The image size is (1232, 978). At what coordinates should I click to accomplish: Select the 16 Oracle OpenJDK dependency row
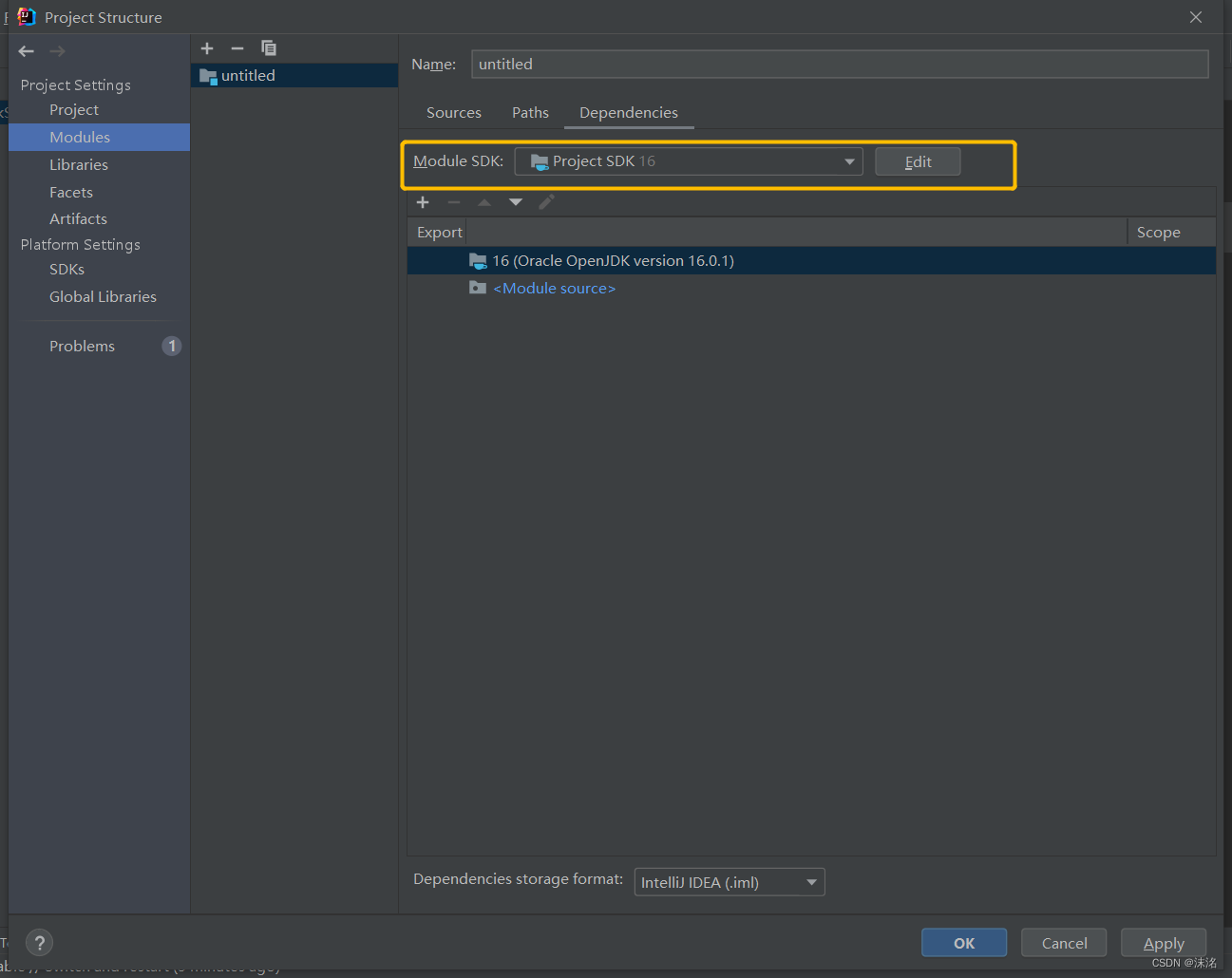tap(811, 260)
